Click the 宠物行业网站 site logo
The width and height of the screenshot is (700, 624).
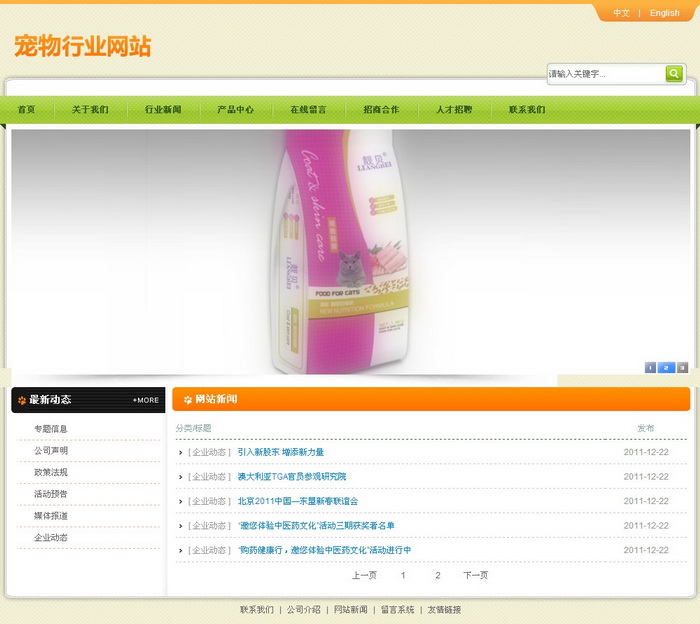pyautogui.click(x=83, y=46)
